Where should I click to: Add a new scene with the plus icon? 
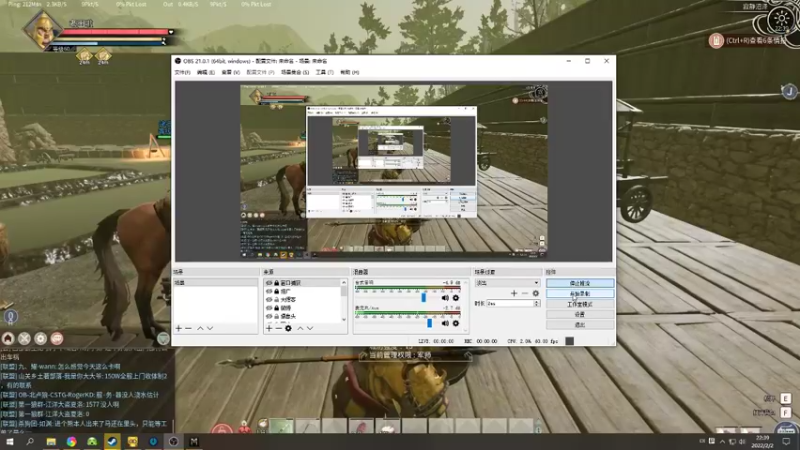tap(179, 328)
